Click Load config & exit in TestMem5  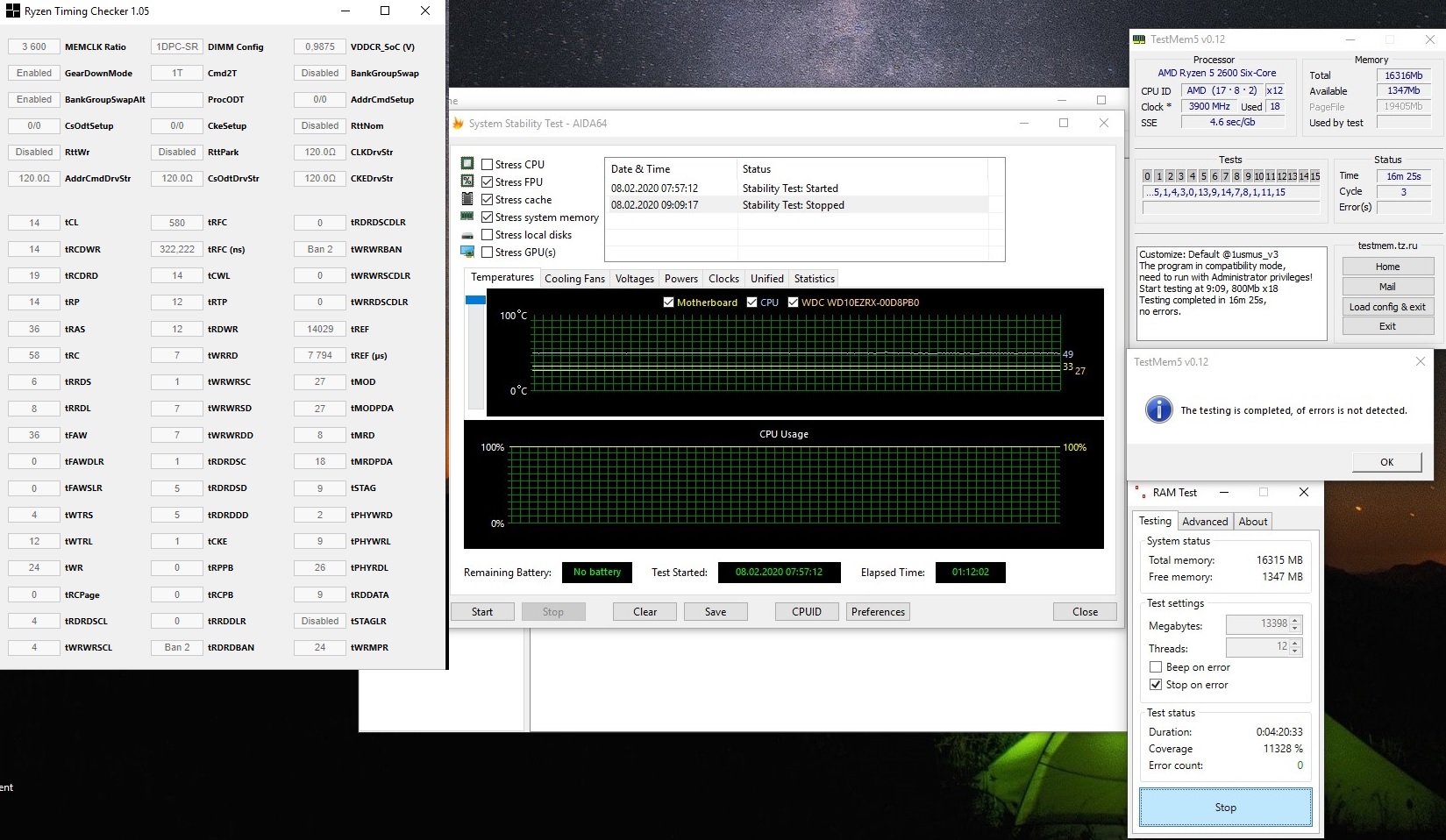click(1388, 307)
